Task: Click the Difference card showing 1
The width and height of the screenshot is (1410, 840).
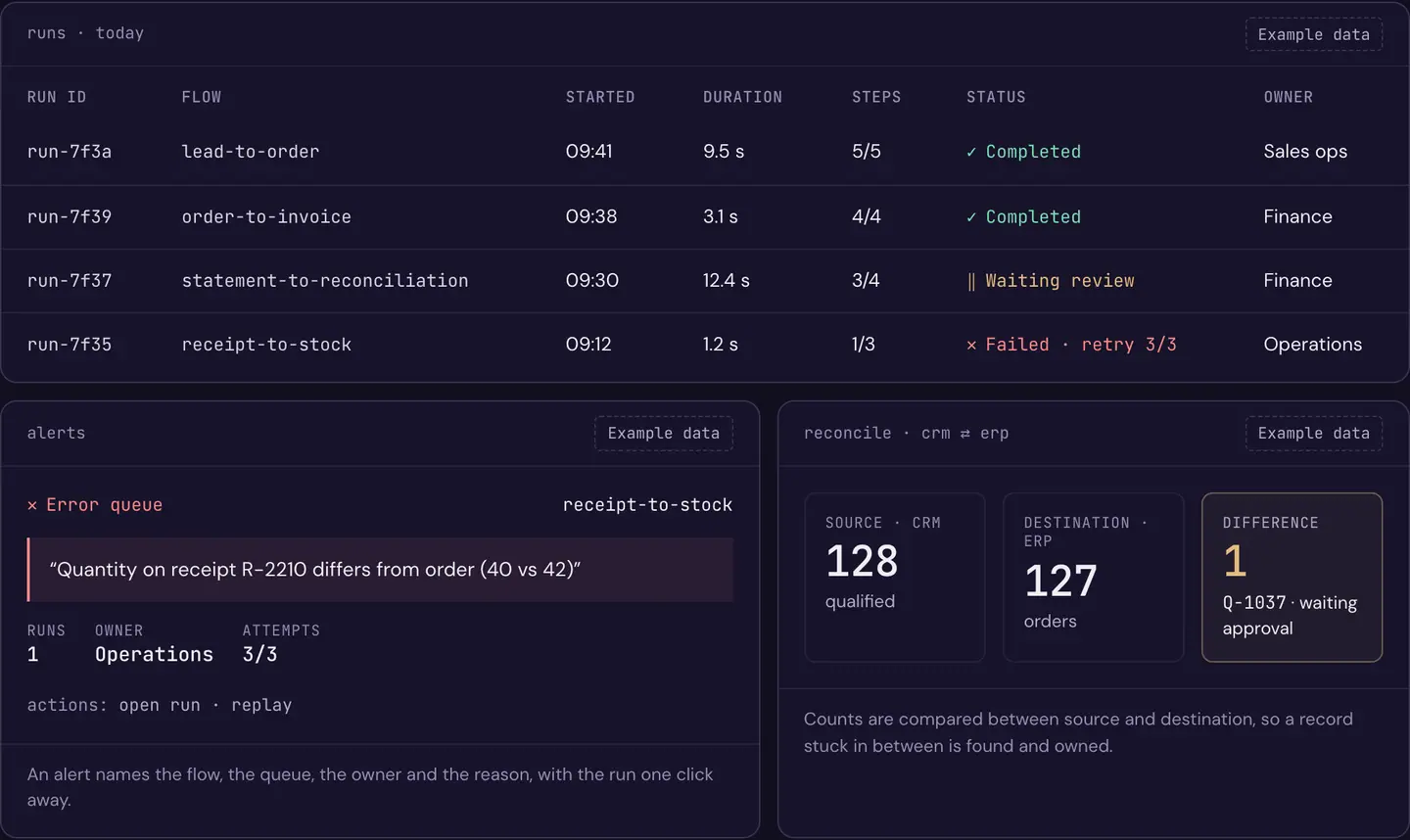Action: [1292, 578]
